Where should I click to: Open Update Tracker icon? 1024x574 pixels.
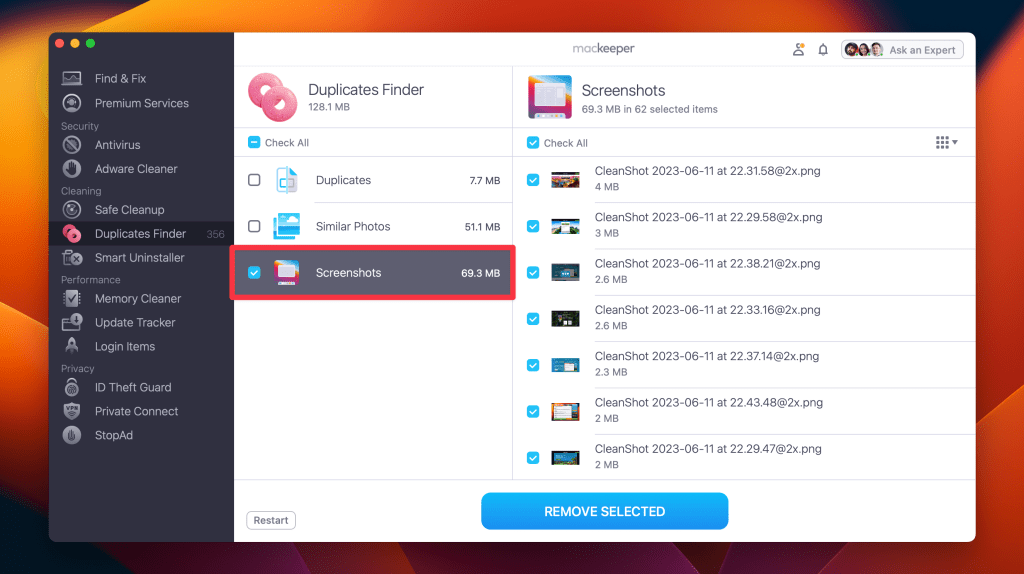point(72,322)
